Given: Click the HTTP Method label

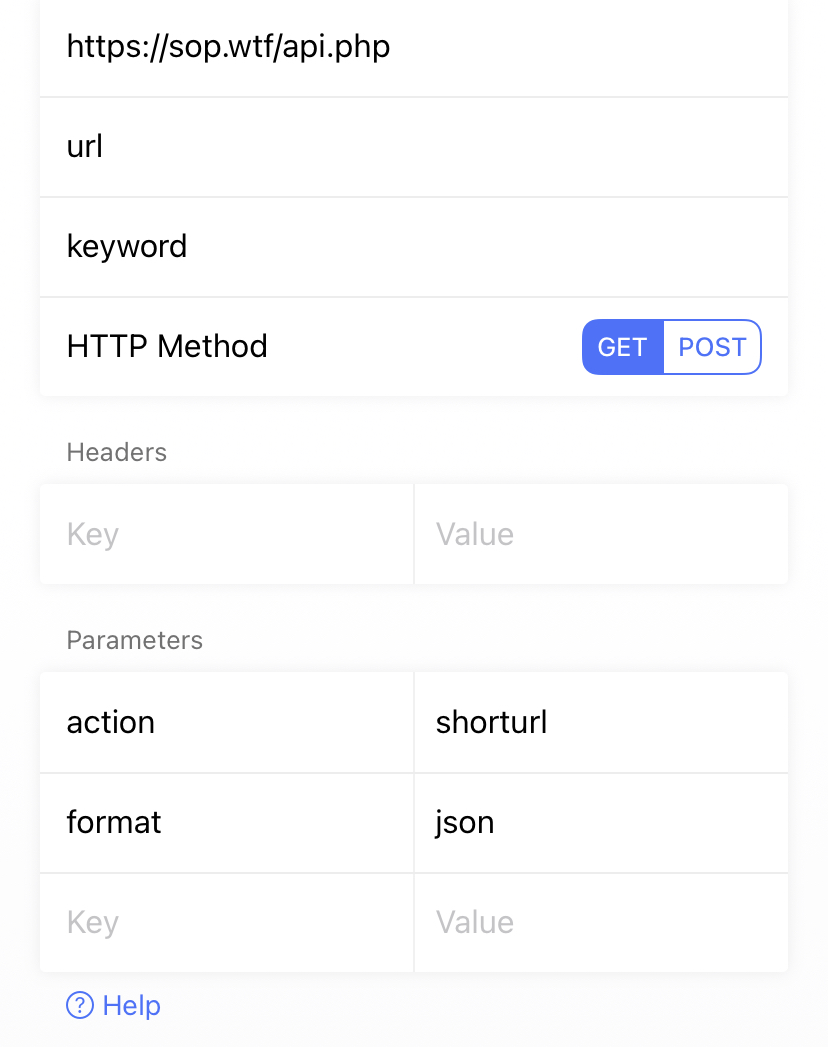Looking at the screenshot, I should 167,347.
